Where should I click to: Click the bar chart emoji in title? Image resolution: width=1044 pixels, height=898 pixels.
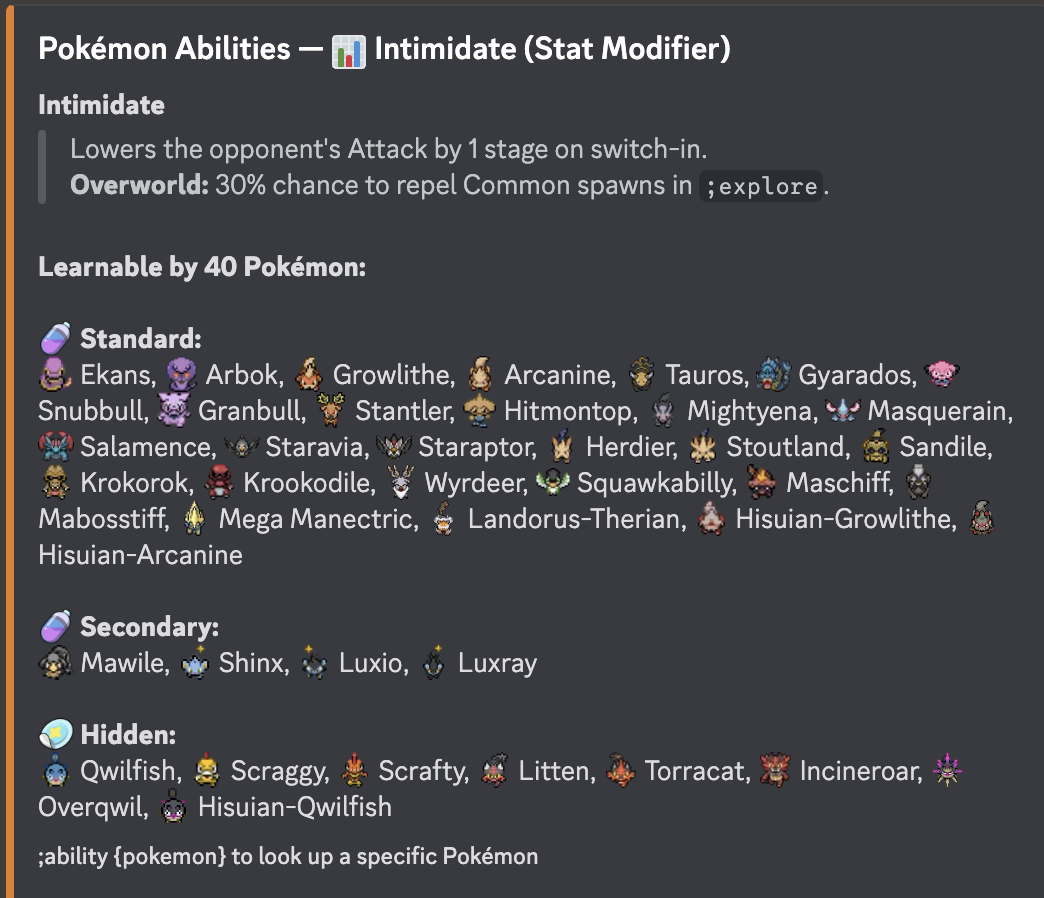click(349, 50)
